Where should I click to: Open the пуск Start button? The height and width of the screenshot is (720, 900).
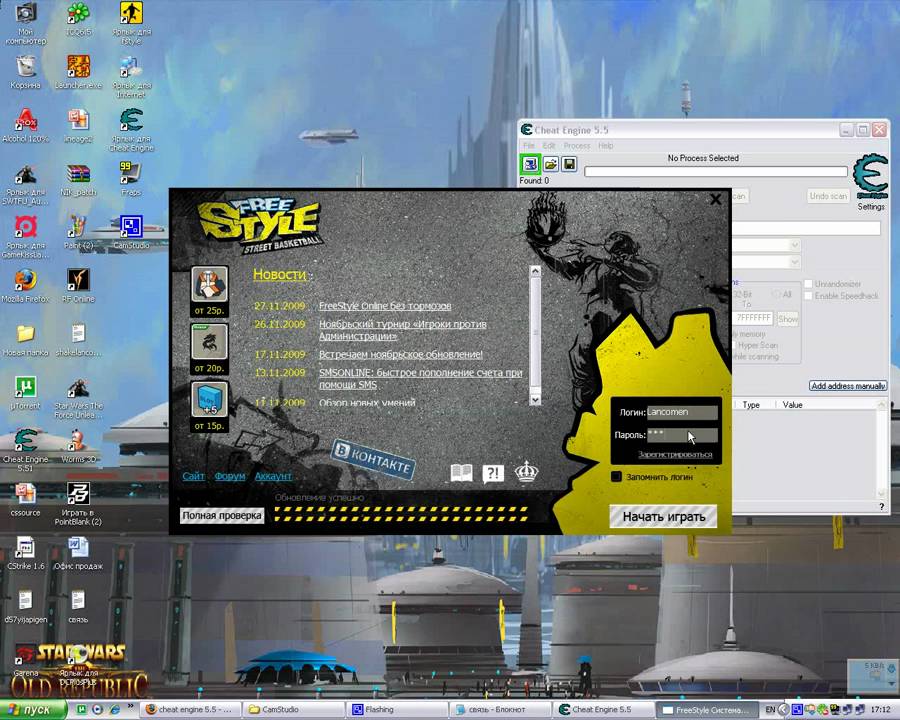33,710
